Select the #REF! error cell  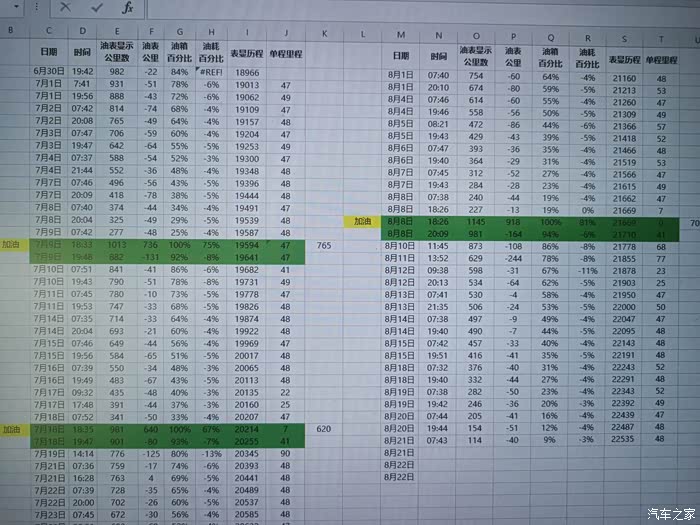[211, 72]
